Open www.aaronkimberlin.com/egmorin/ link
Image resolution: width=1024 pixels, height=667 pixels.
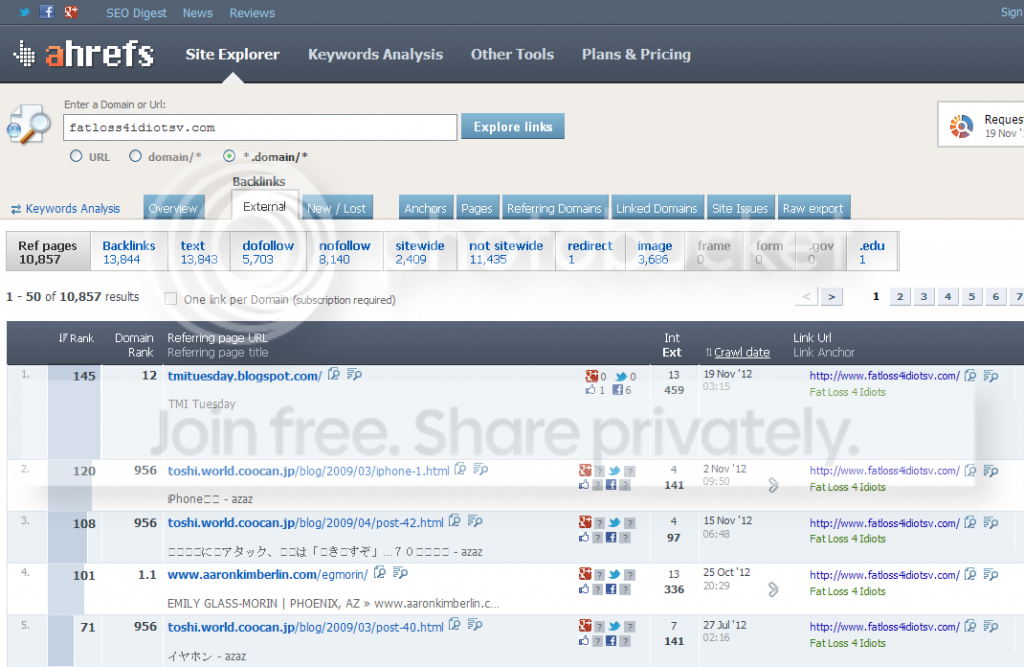tap(267, 574)
